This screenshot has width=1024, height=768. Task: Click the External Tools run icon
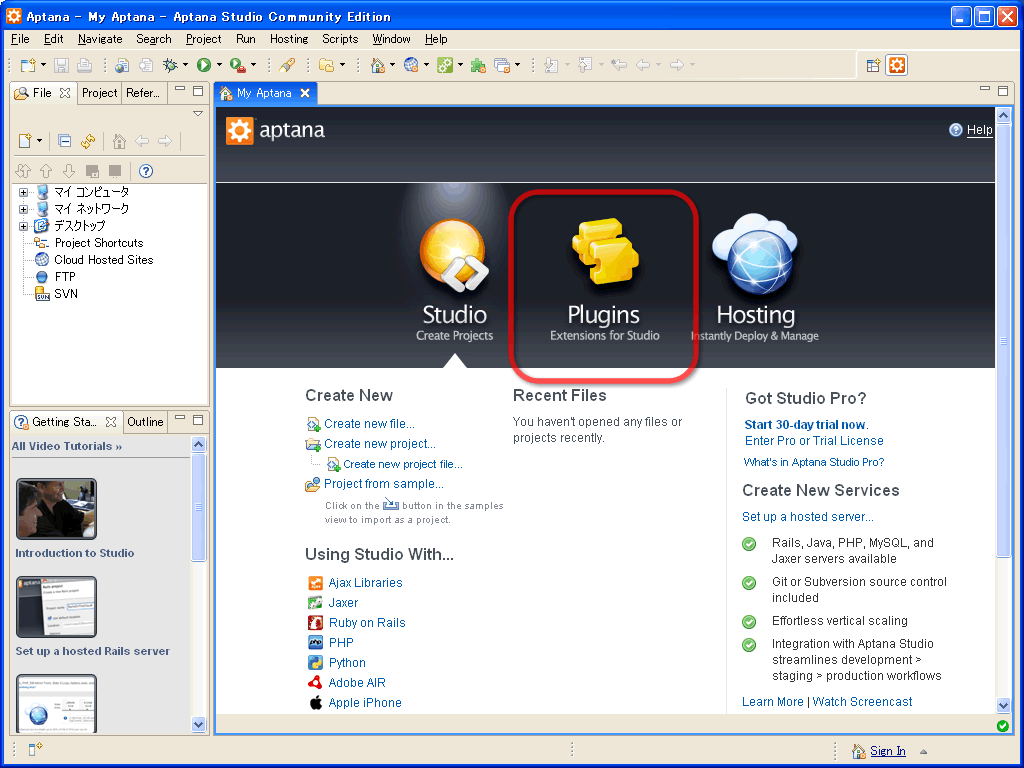(238, 65)
